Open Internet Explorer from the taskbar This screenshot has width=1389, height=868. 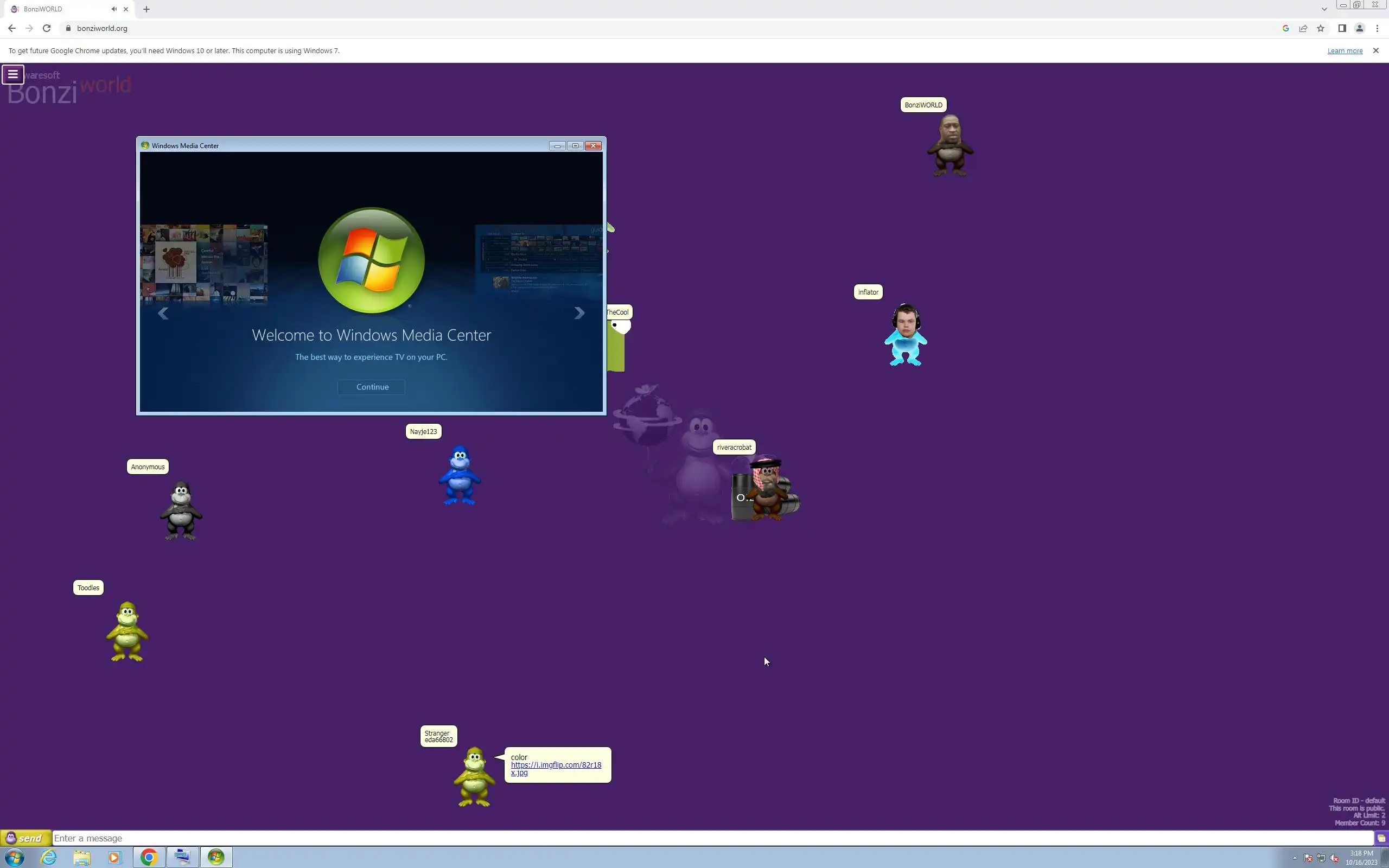point(49,857)
